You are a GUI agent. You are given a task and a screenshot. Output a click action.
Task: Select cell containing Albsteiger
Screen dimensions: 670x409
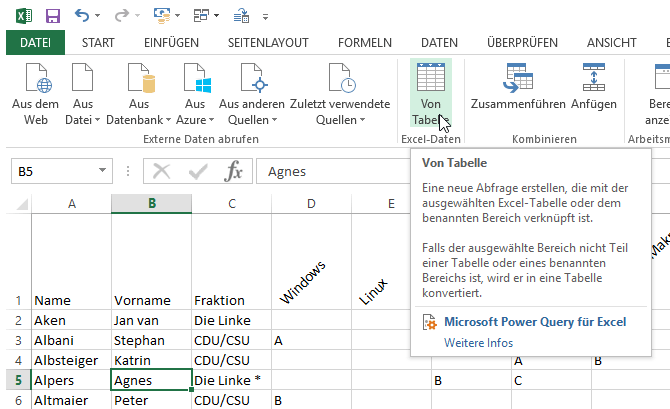pyautogui.click(x=71, y=360)
